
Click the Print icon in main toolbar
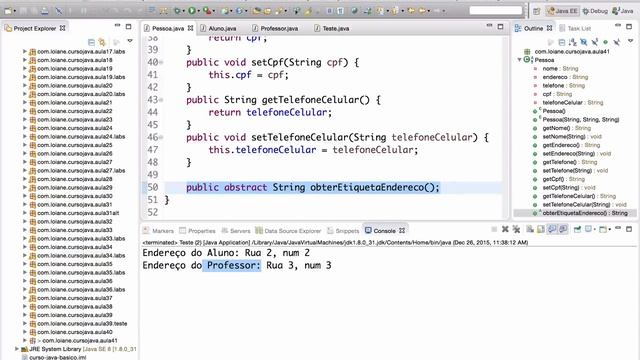[44, 11]
